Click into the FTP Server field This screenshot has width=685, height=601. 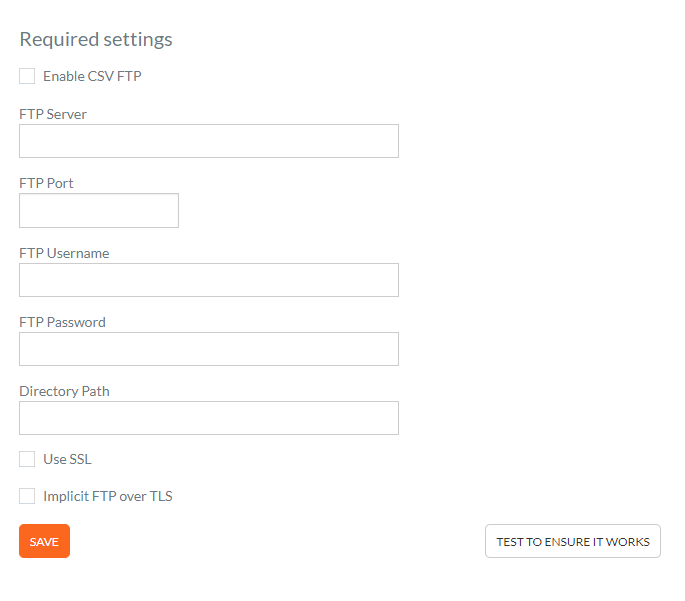(209, 141)
